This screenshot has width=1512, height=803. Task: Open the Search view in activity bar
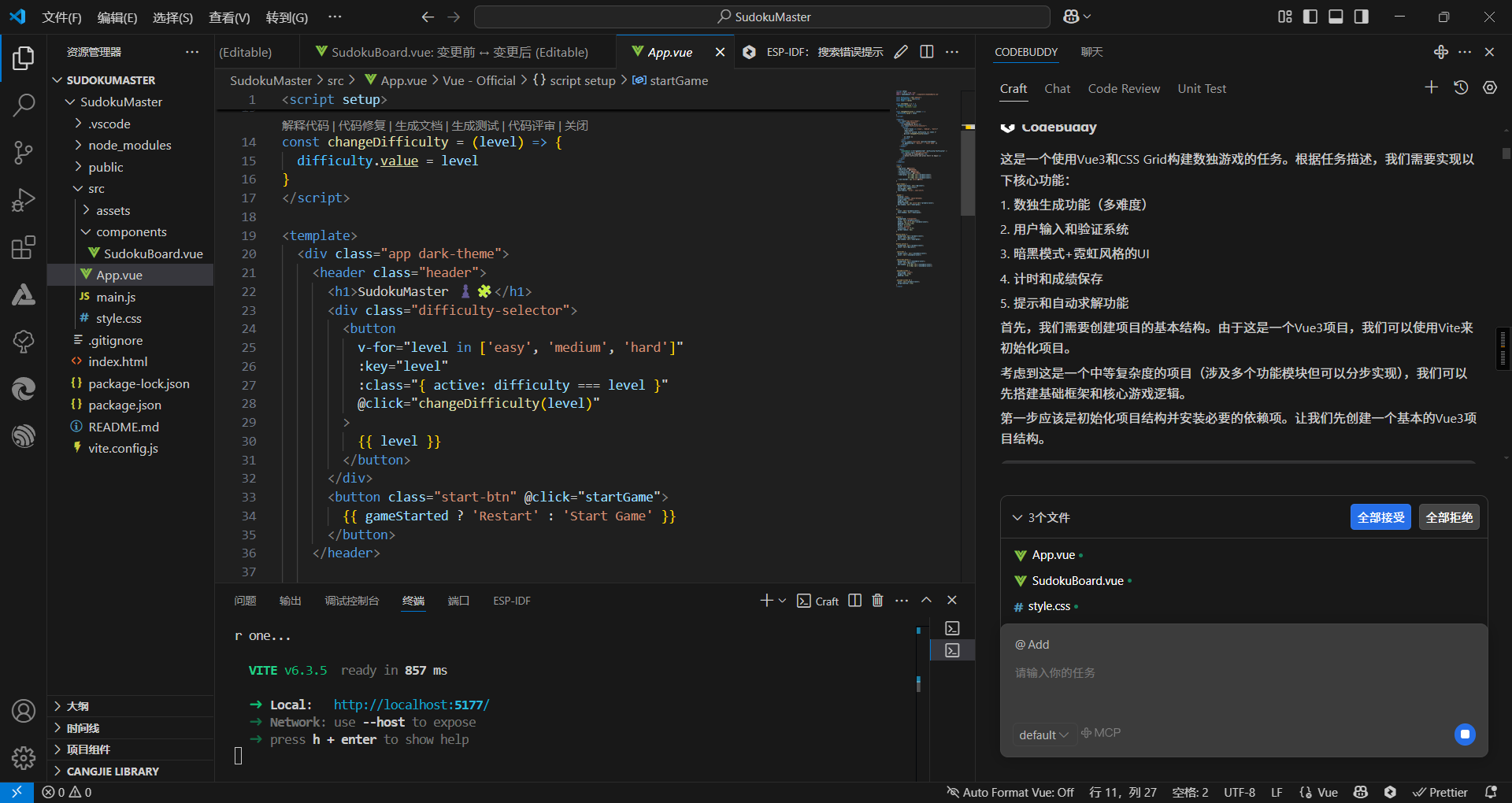[24, 105]
